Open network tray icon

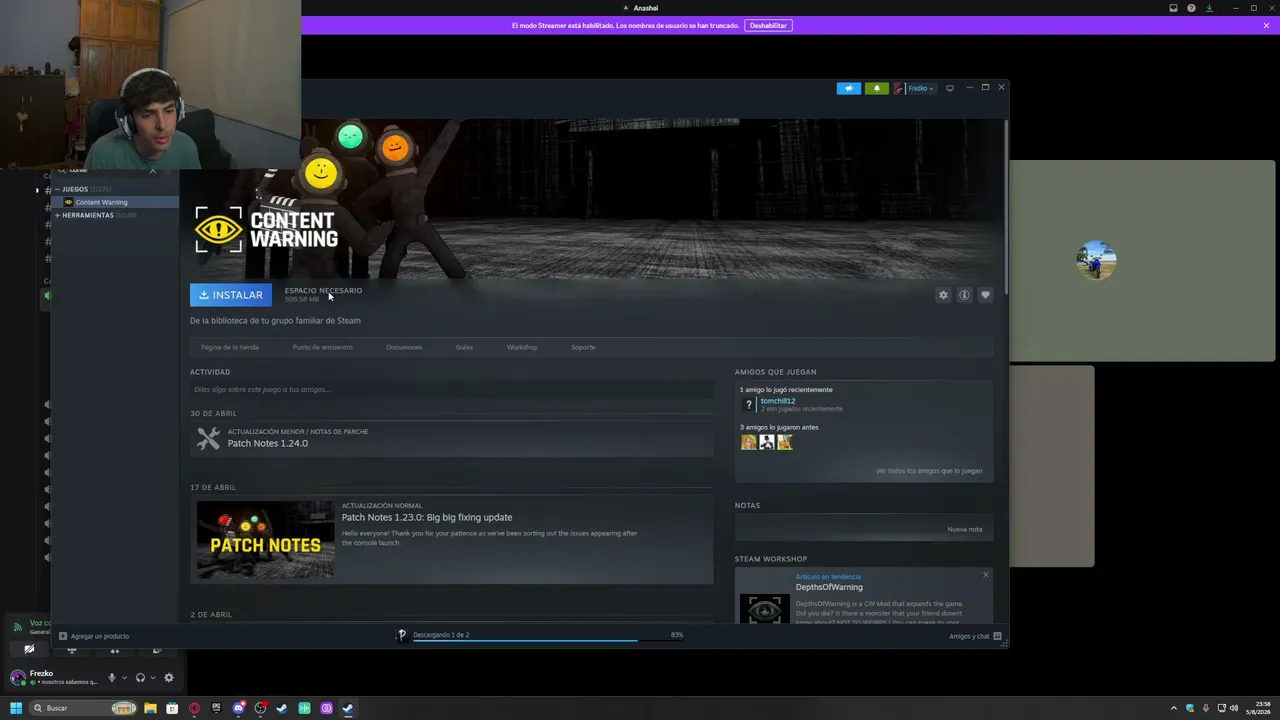point(1221,708)
